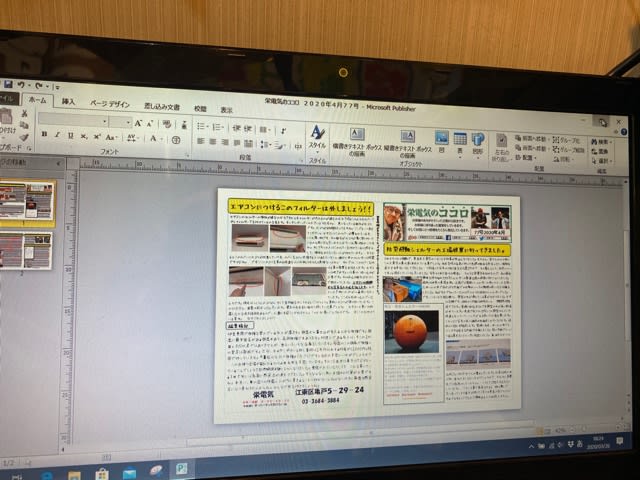Open the font color A dropdown

[x=155, y=139]
